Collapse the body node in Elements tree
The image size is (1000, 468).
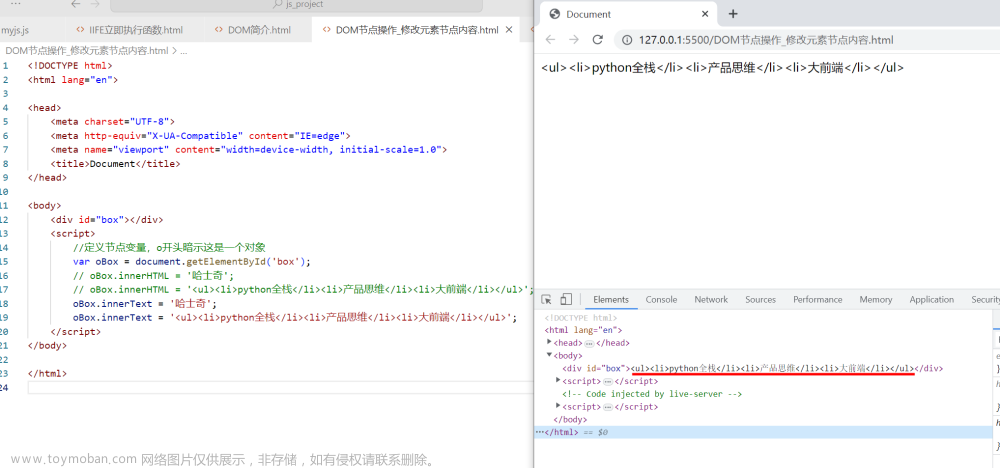[549, 355]
